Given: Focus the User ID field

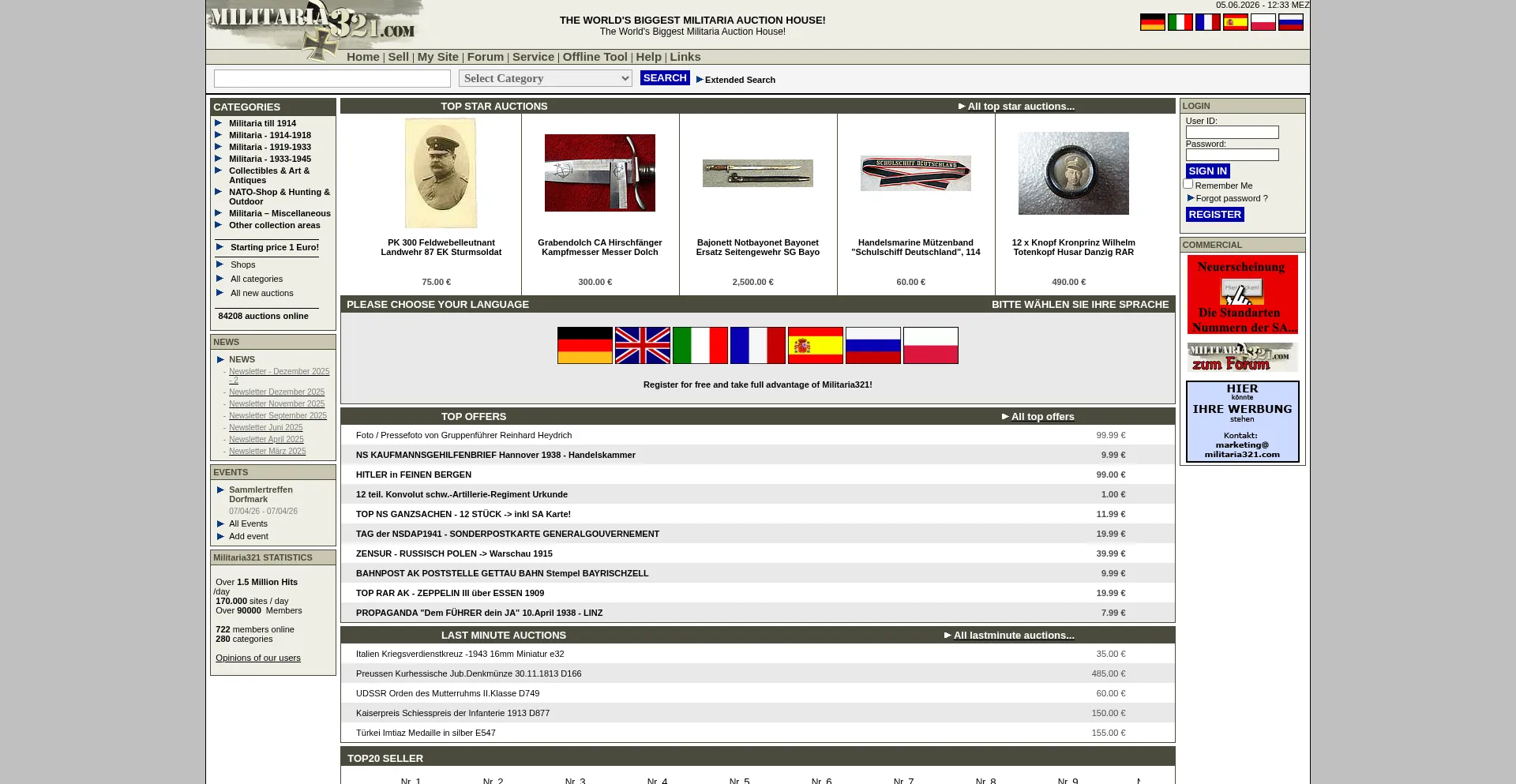Looking at the screenshot, I should coord(1232,133).
